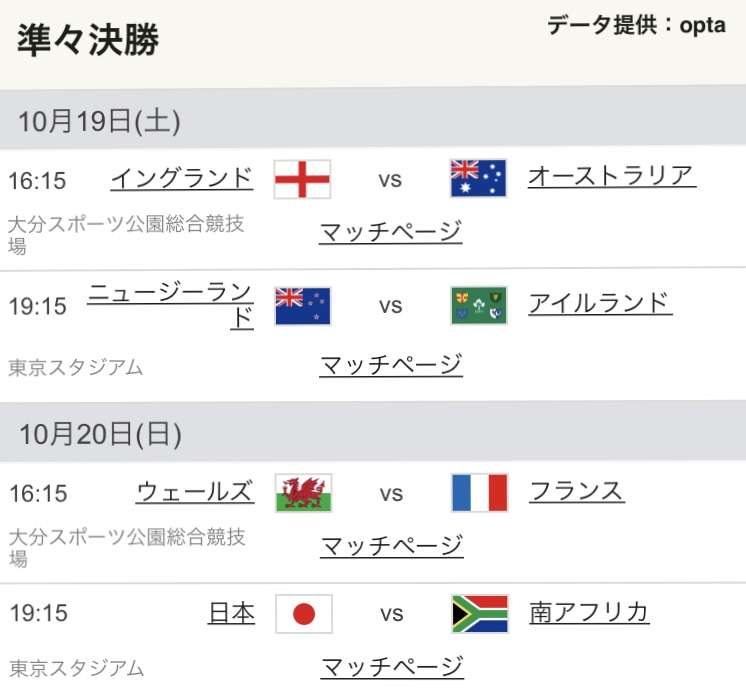Open the 日本 team link
Viewport: 746px width, 696px height.
click(232, 613)
